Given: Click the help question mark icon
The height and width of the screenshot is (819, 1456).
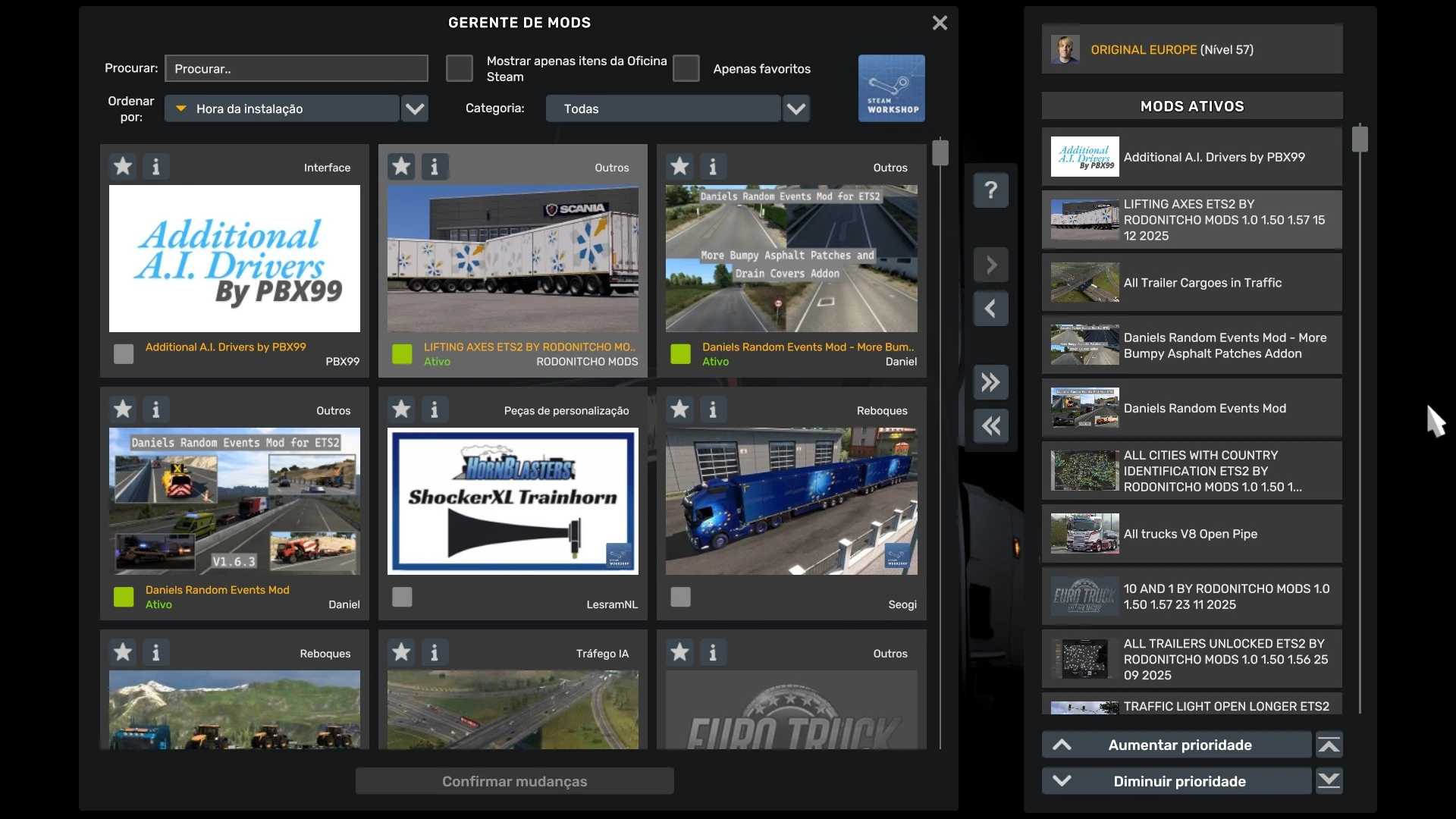Looking at the screenshot, I should (x=990, y=190).
